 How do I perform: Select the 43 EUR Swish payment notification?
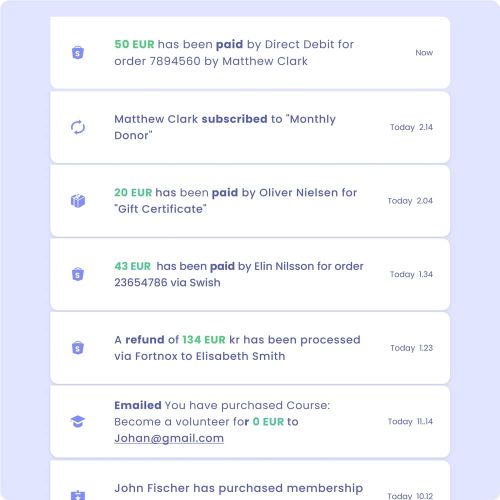coord(250,274)
